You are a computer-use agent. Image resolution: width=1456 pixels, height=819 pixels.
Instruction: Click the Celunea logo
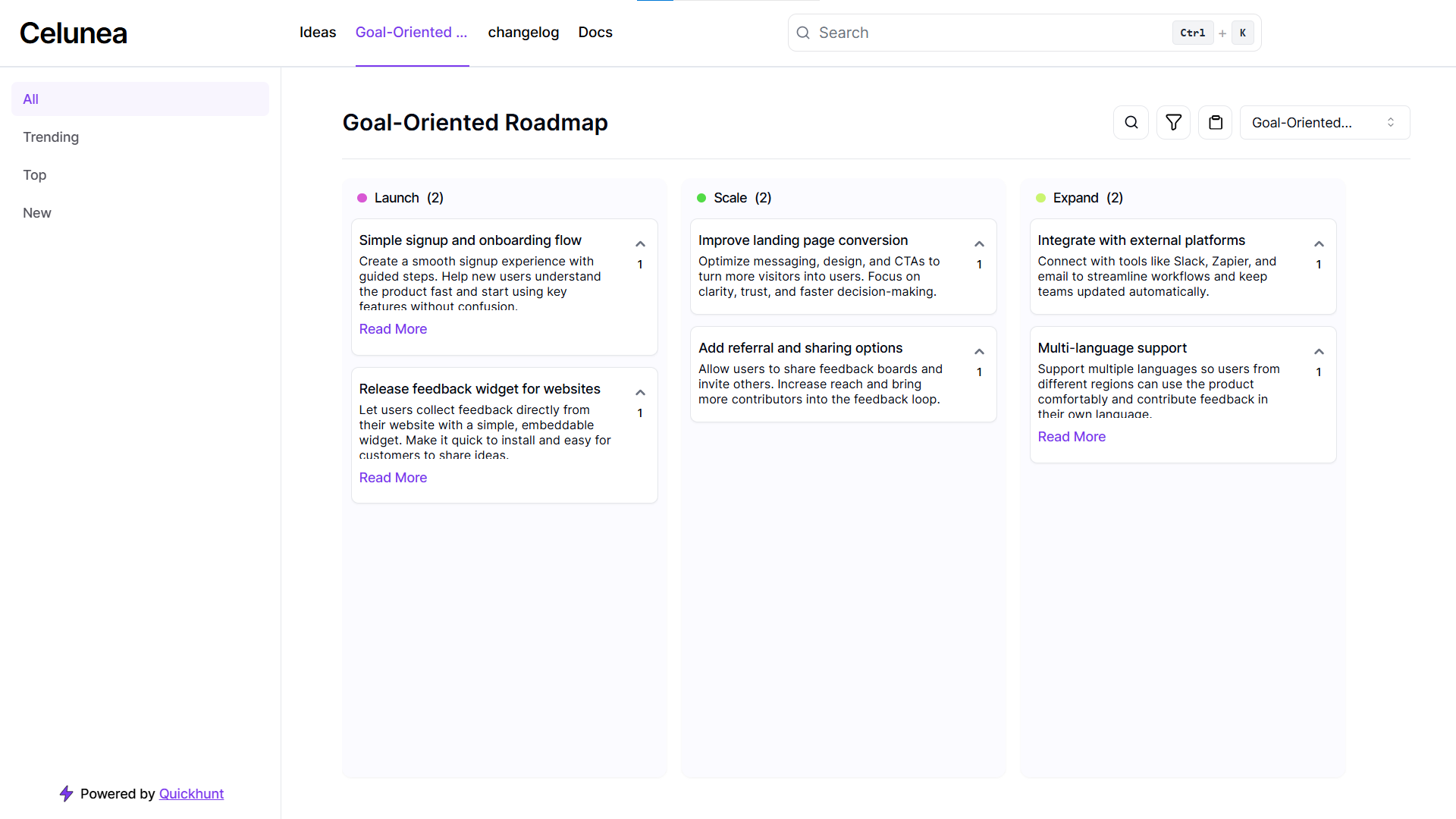[x=74, y=33]
